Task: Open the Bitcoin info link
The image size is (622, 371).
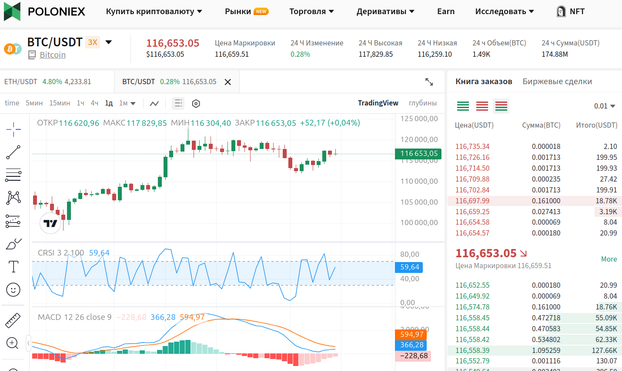Action: (52, 55)
